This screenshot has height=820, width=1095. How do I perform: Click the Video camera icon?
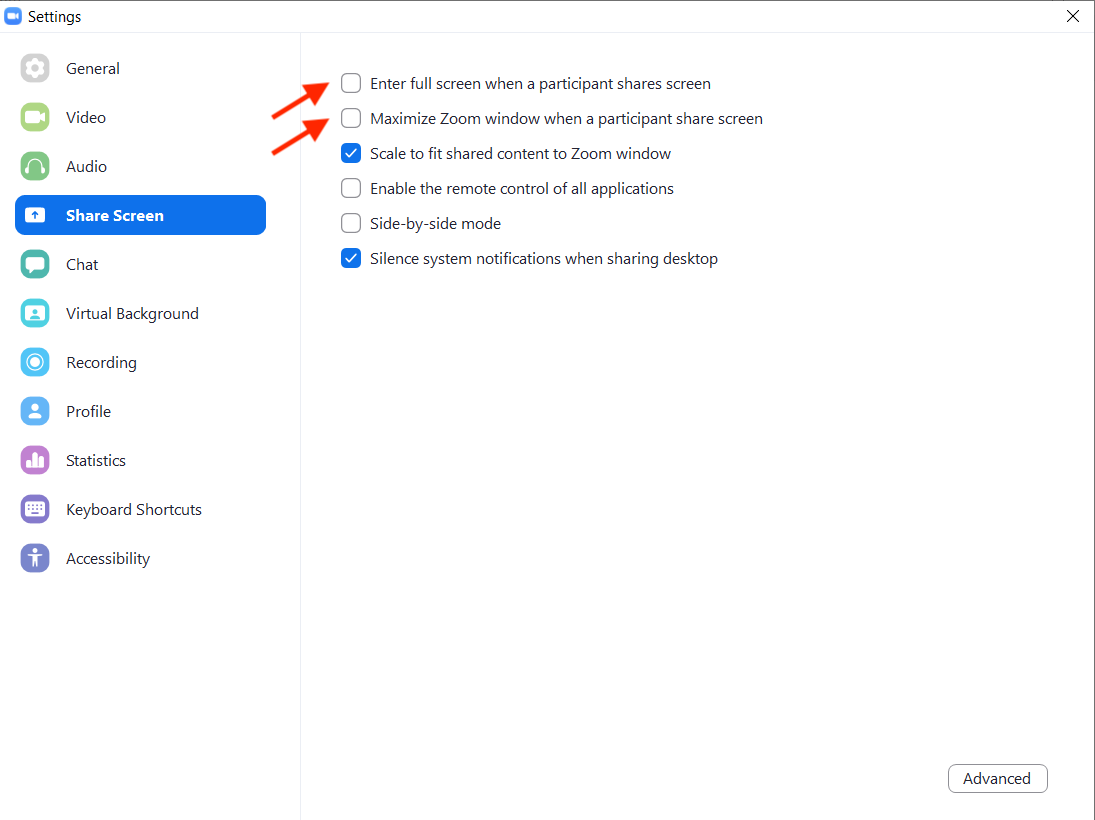(x=35, y=117)
